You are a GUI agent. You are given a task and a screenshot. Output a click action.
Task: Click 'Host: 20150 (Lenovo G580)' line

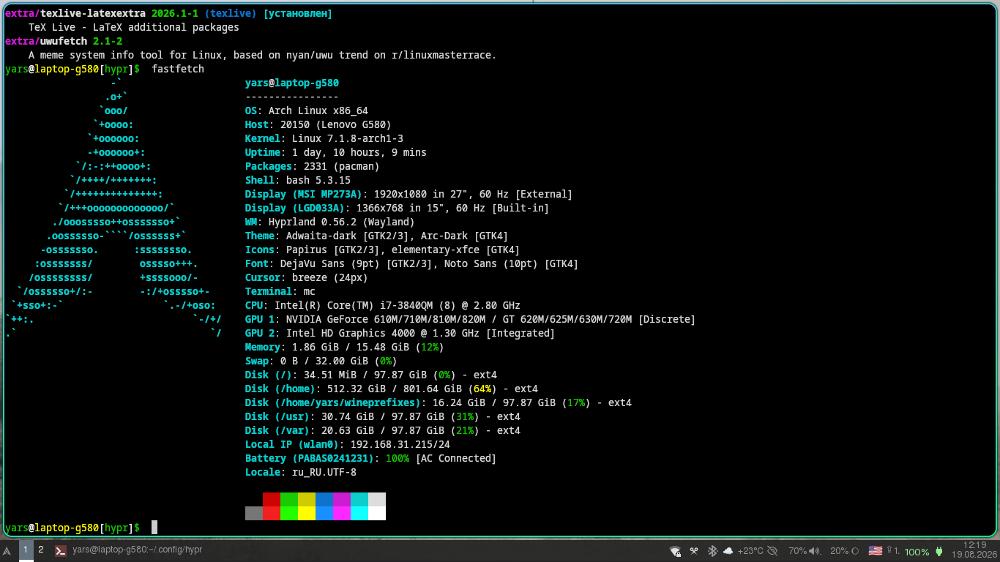(318, 124)
